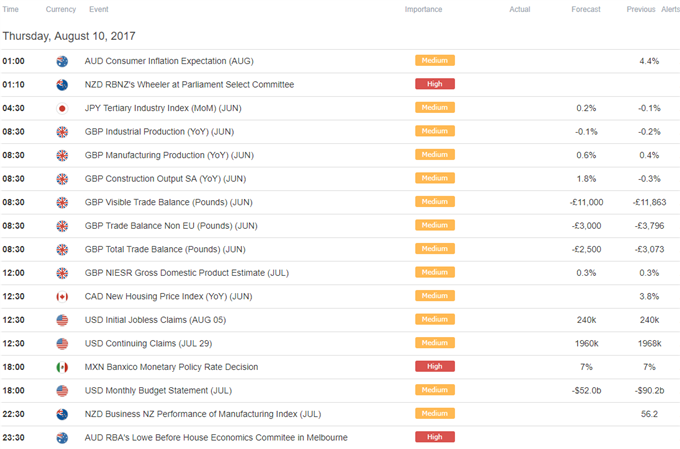The height and width of the screenshot is (449, 680).
Task: Click the -£11,000 forecast value
Action: pos(586,202)
